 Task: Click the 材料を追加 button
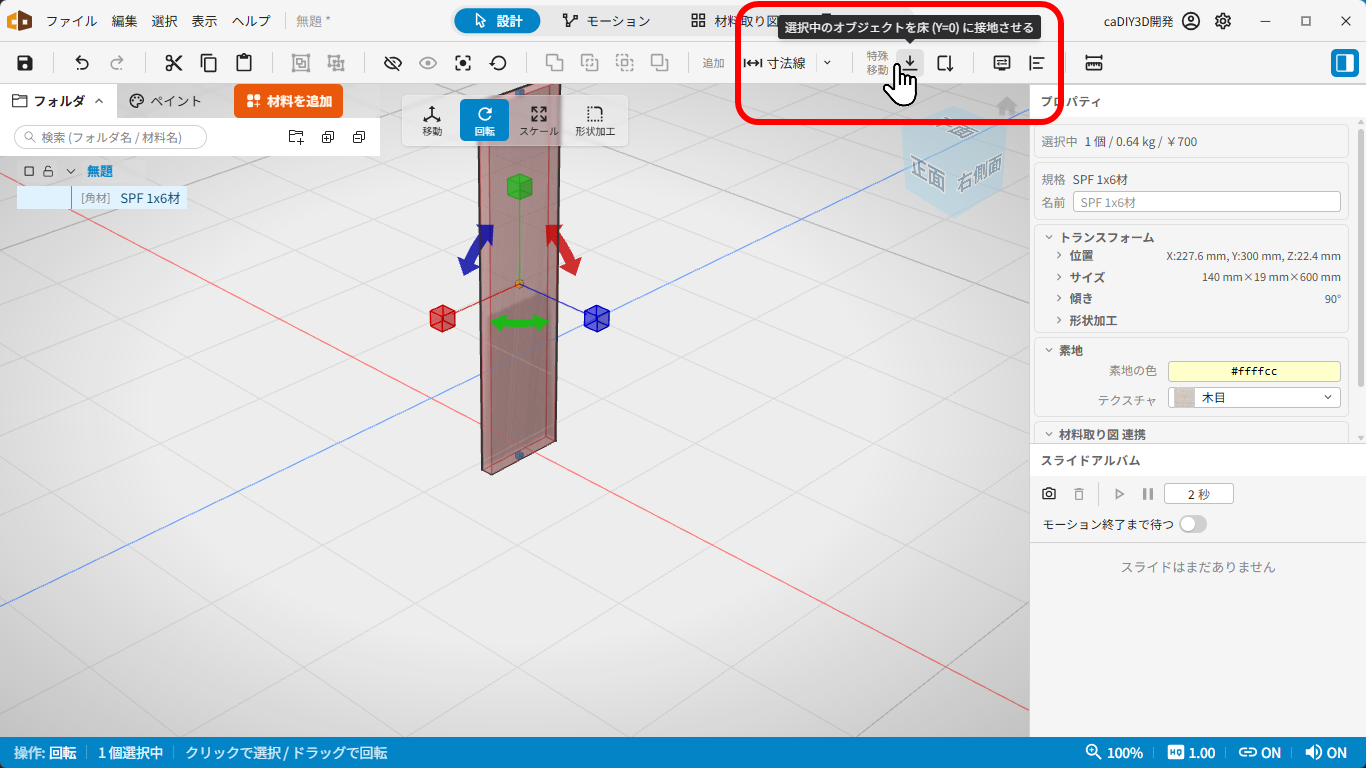[x=289, y=101]
